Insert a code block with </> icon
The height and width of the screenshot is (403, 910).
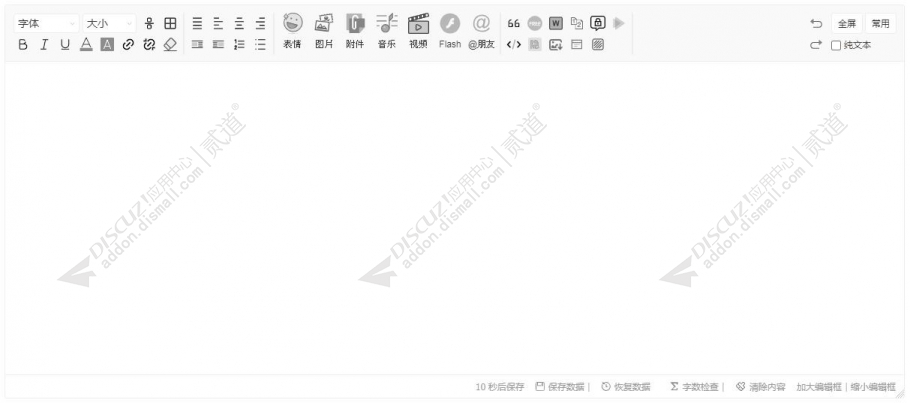(x=514, y=44)
